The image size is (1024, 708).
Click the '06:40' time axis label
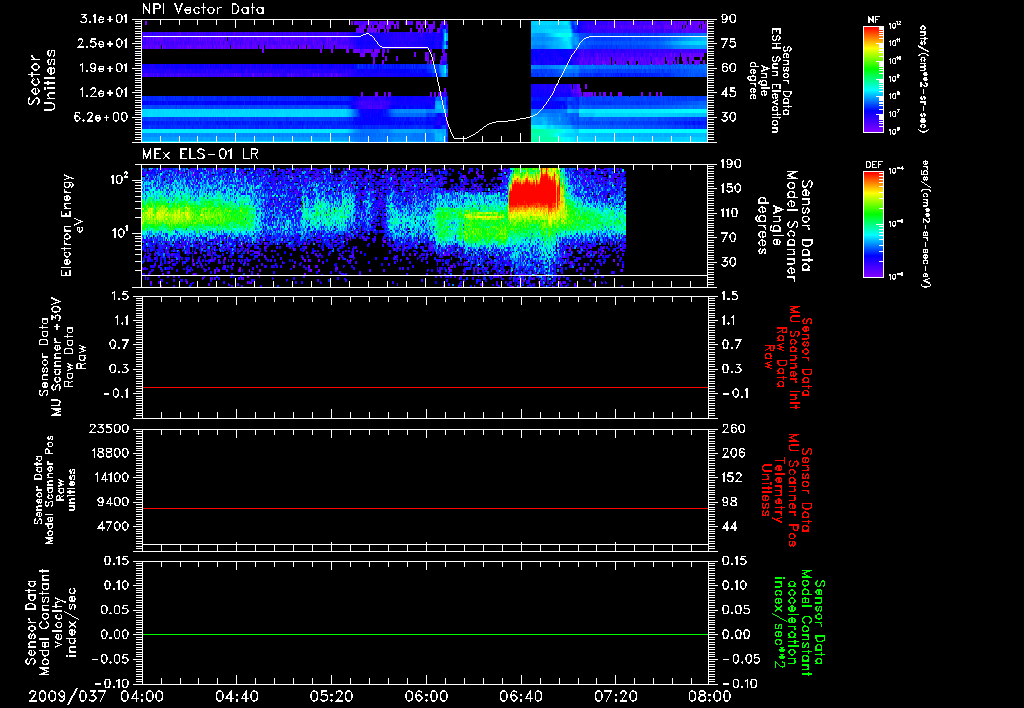[x=520, y=696]
